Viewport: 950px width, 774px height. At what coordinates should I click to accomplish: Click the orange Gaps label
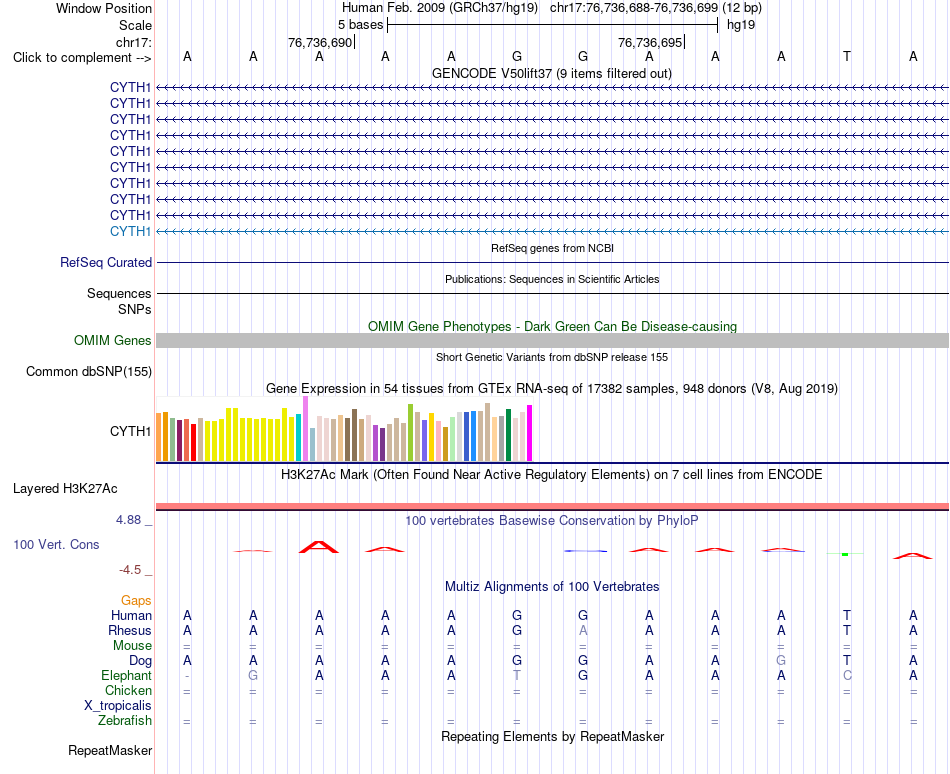(136, 600)
